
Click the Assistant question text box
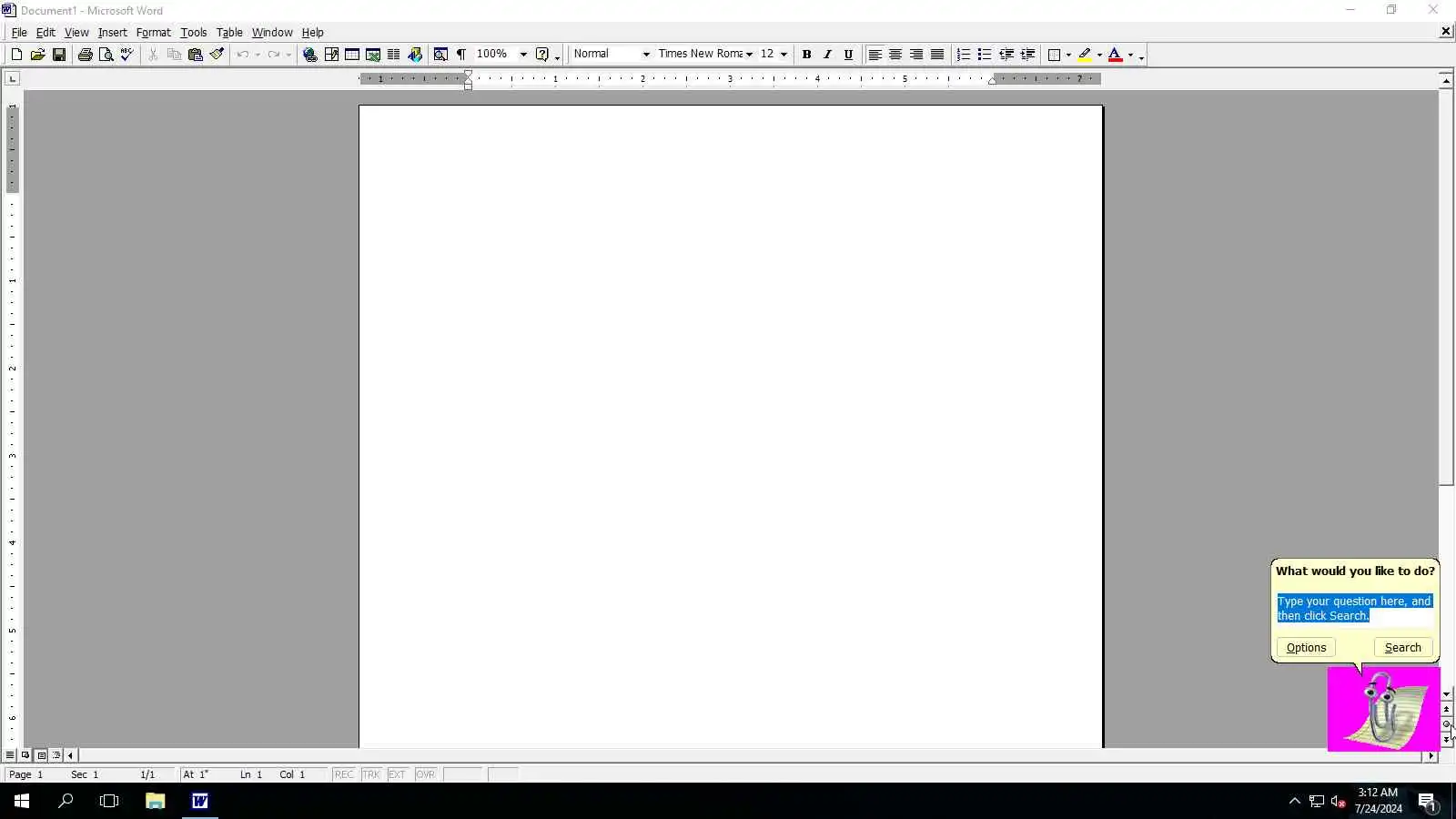point(1355,609)
